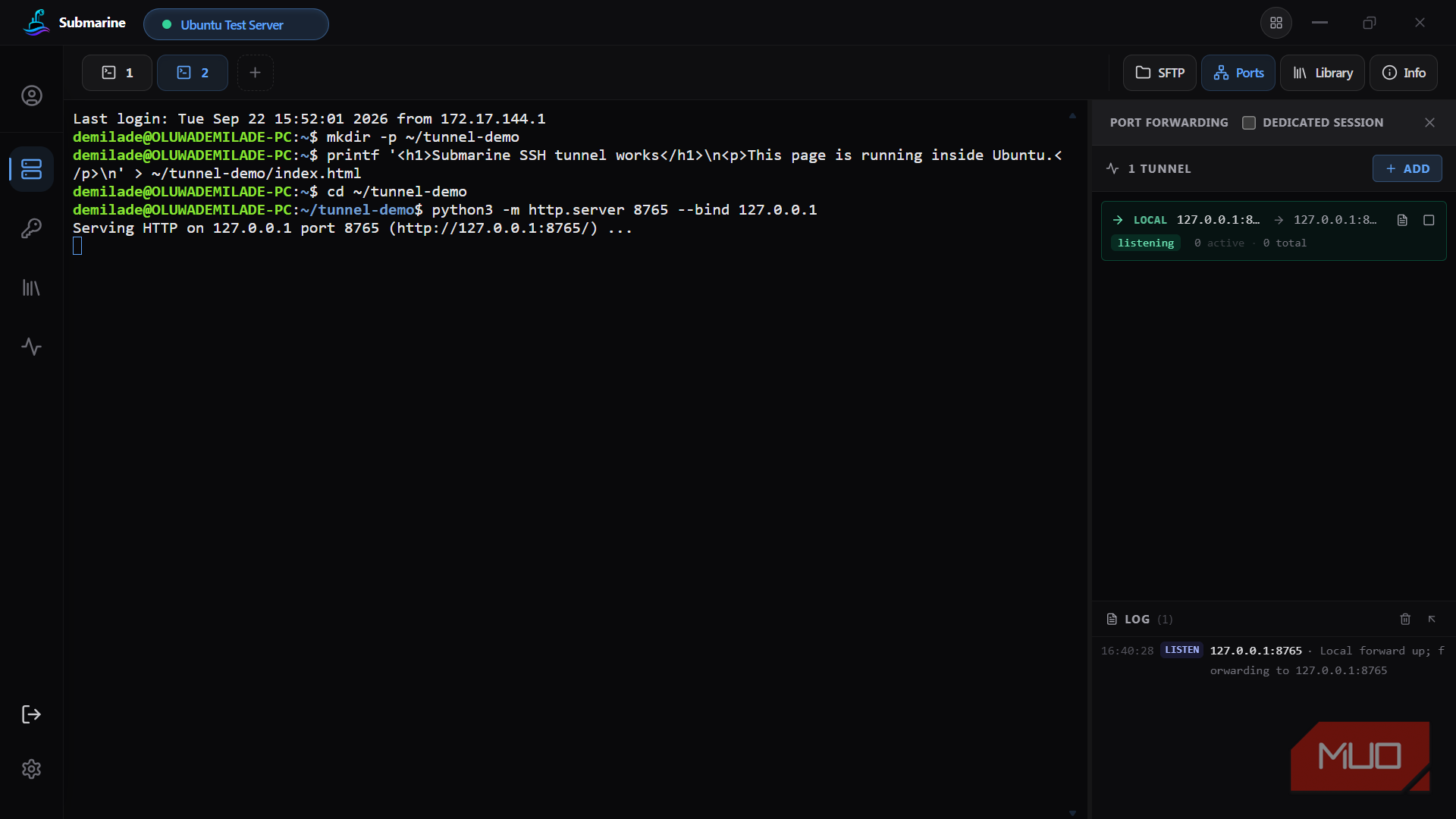Open the Library panel
This screenshot has height=819, width=1456.
(1322, 73)
